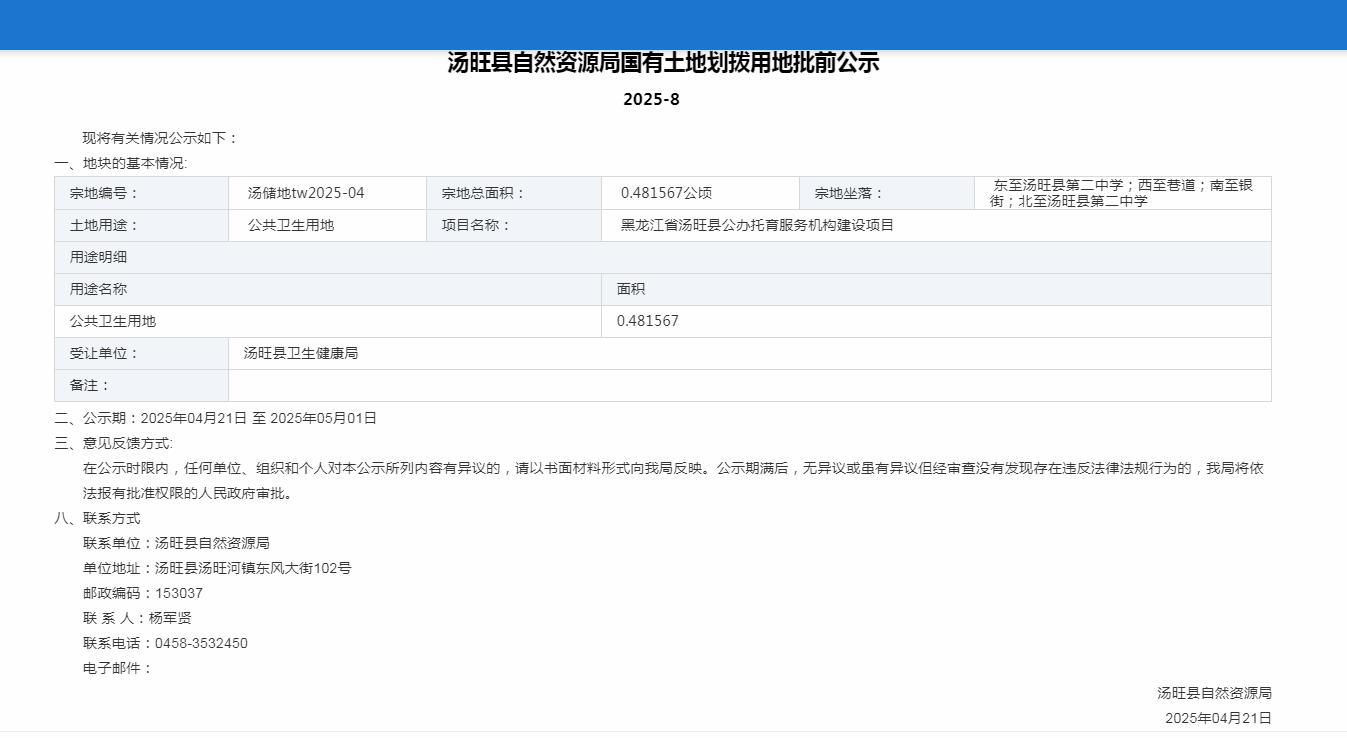Click heading 八、联系方式

(x=97, y=518)
